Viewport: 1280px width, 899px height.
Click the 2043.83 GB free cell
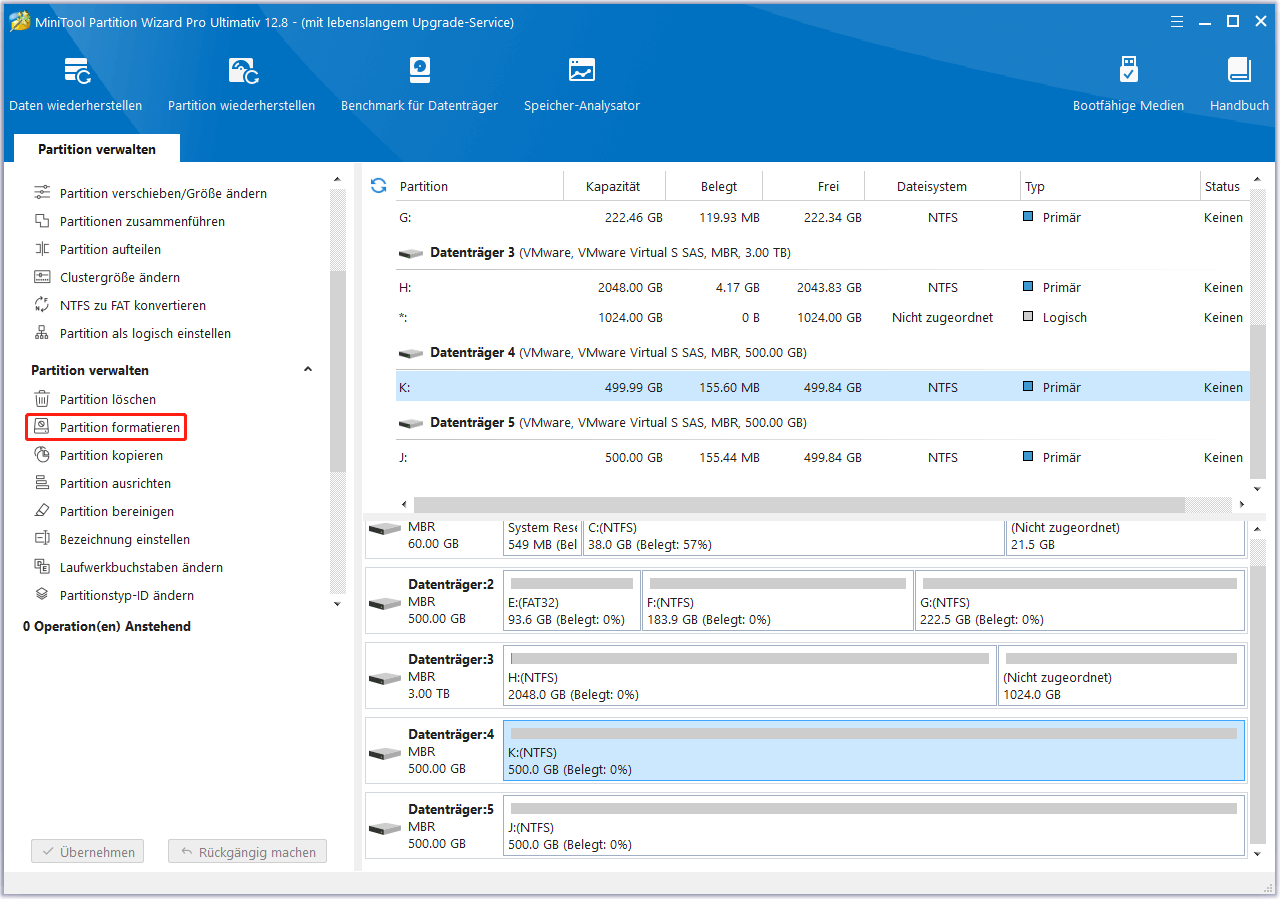[829, 287]
